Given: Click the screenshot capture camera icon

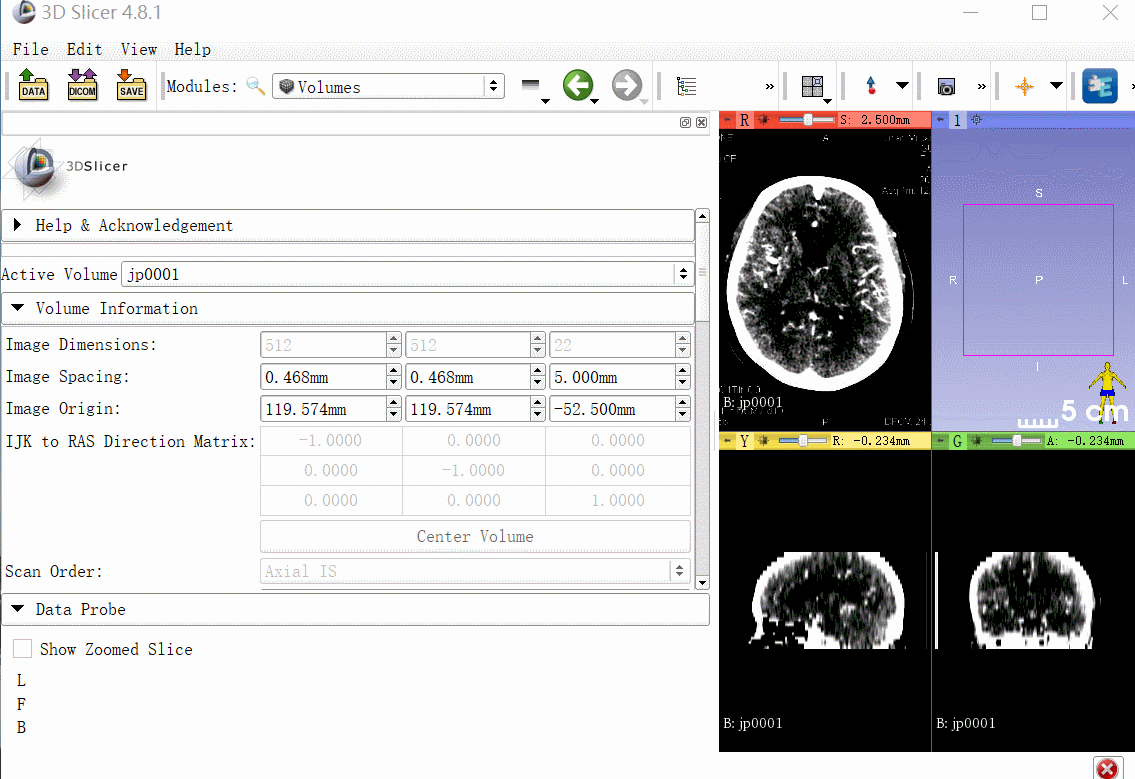Looking at the screenshot, I should click(945, 87).
